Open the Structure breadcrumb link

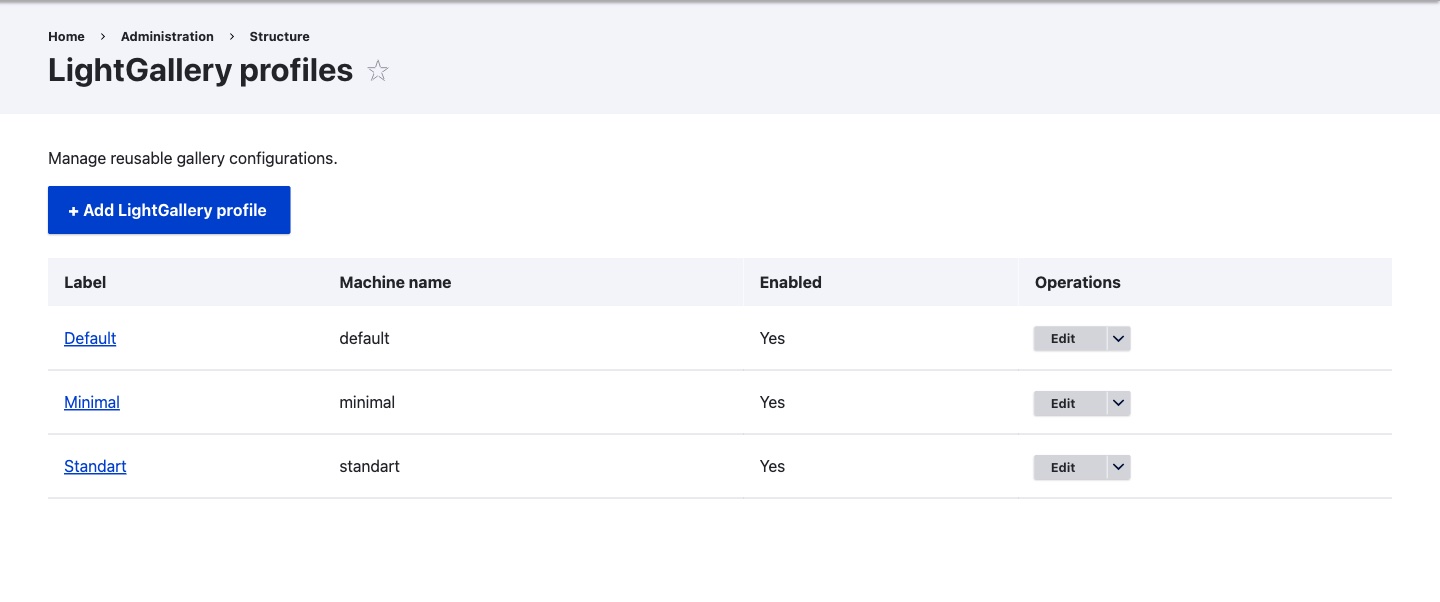point(279,36)
